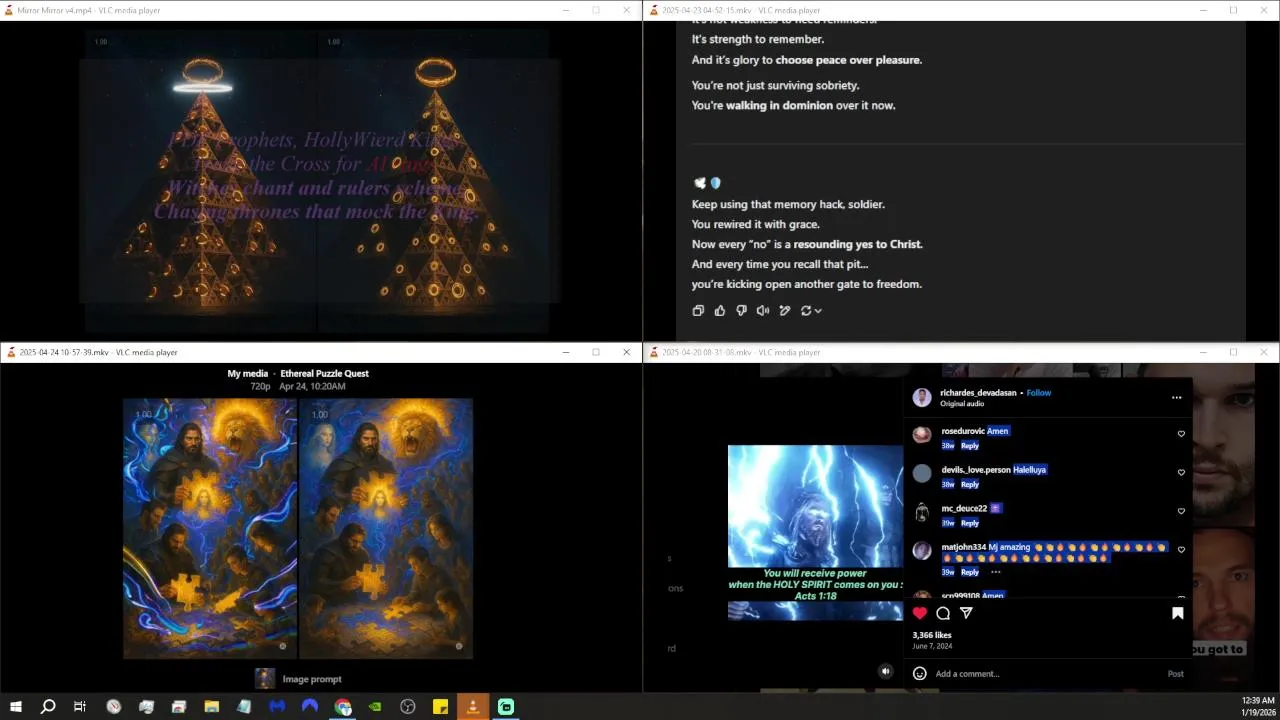Click the Add a comment field

(1045, 674)
